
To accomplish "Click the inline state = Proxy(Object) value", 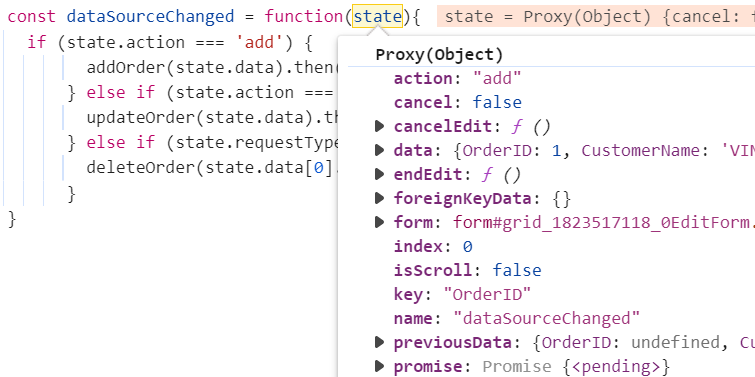I will [596, 17].
